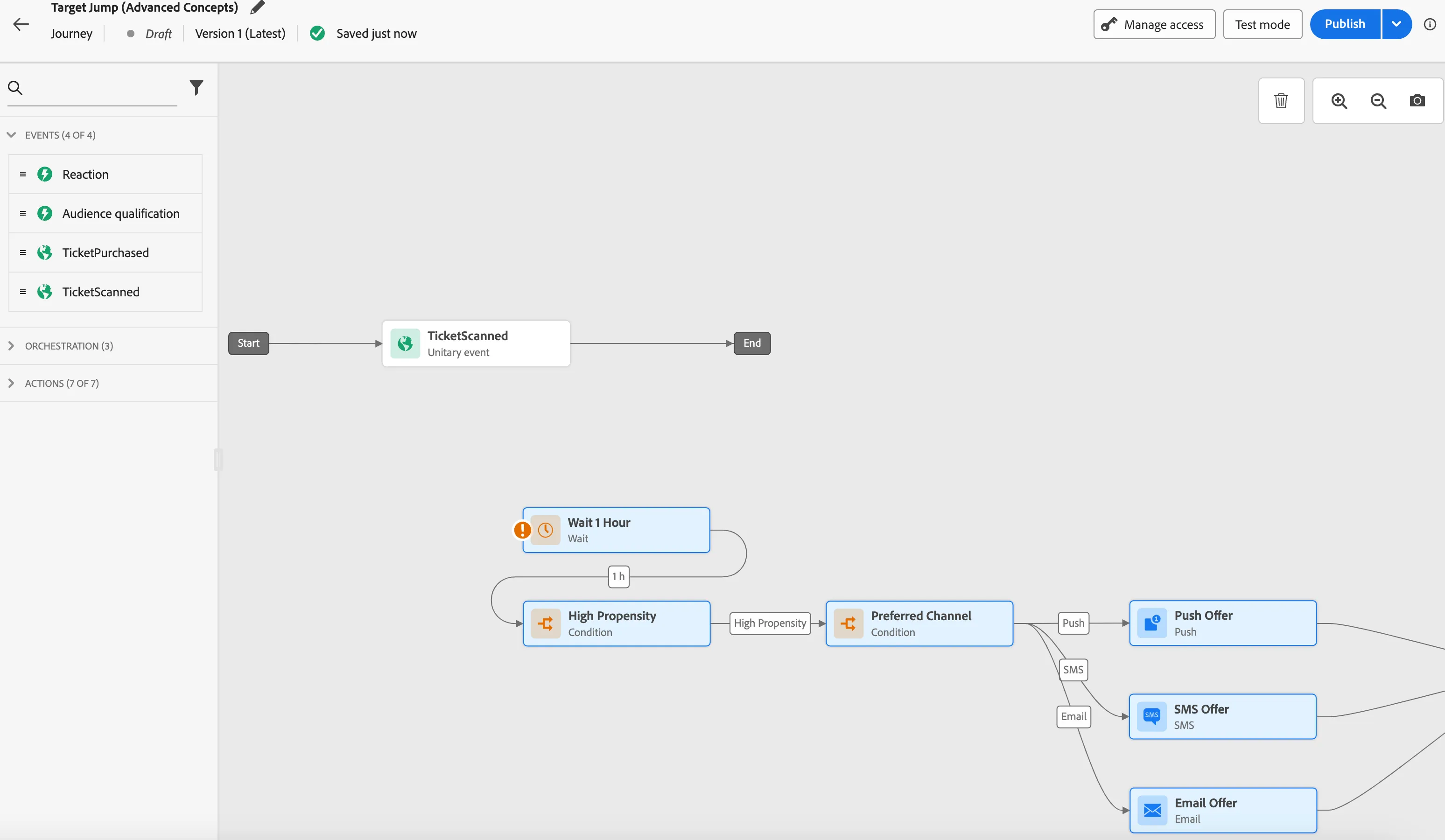Select the TicketPurchased event item
This screenshot has height=840, width=1445.
point(105,253)
